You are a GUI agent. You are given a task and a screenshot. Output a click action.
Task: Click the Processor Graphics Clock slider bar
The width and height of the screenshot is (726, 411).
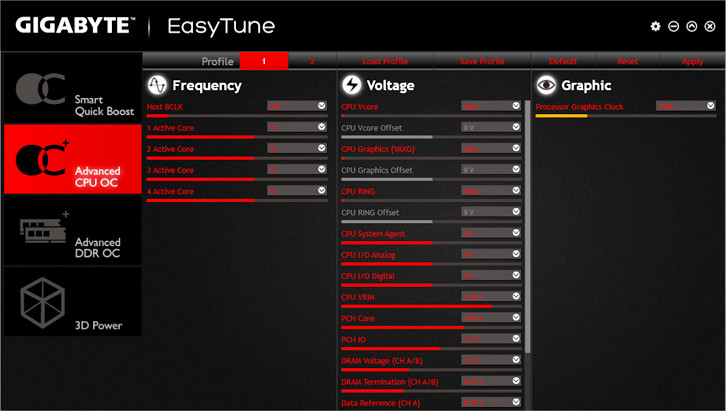click(x=626, y=116)
